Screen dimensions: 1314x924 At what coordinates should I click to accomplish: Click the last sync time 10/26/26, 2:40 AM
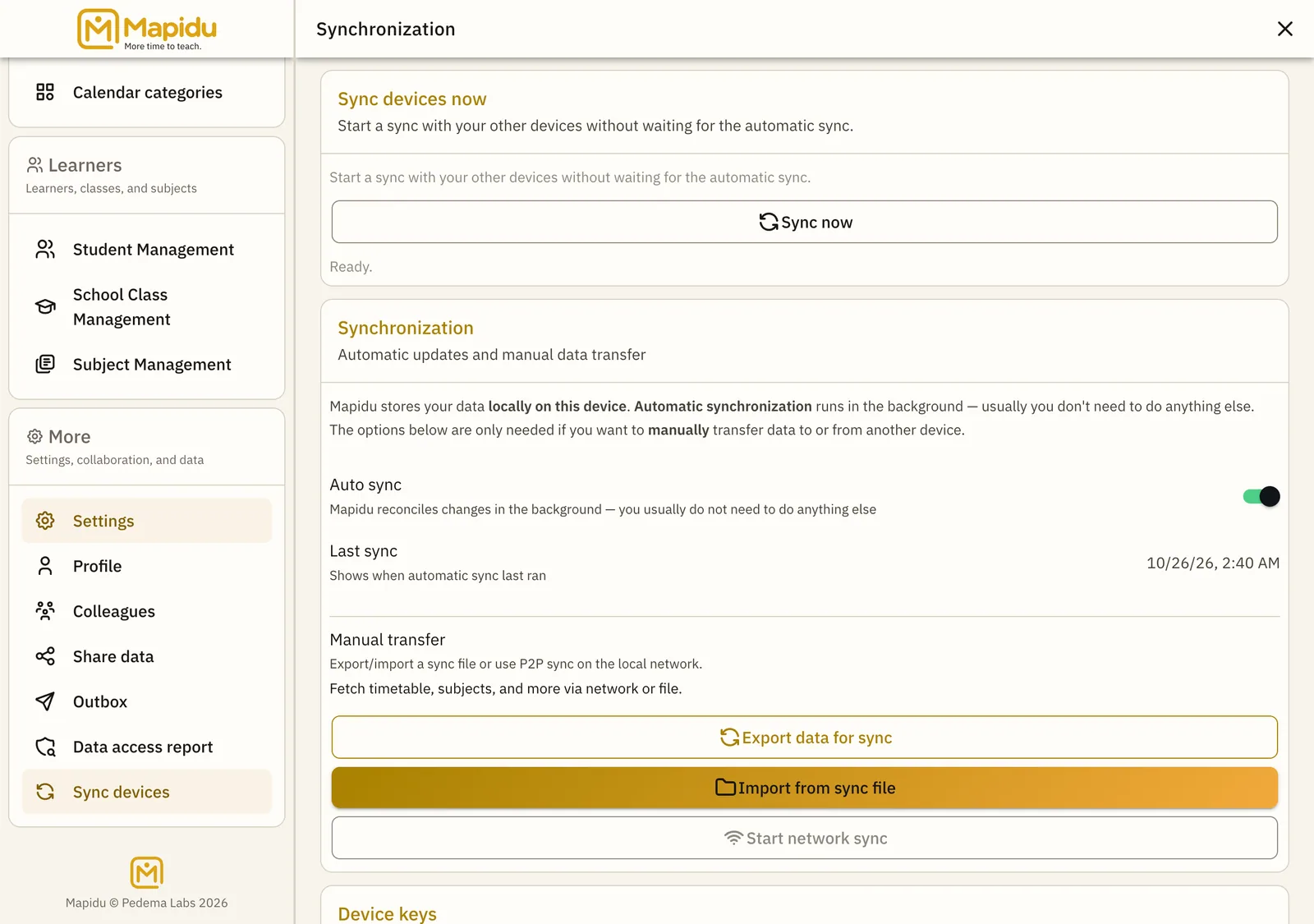pyautogui.click(x=1213, y=563)
